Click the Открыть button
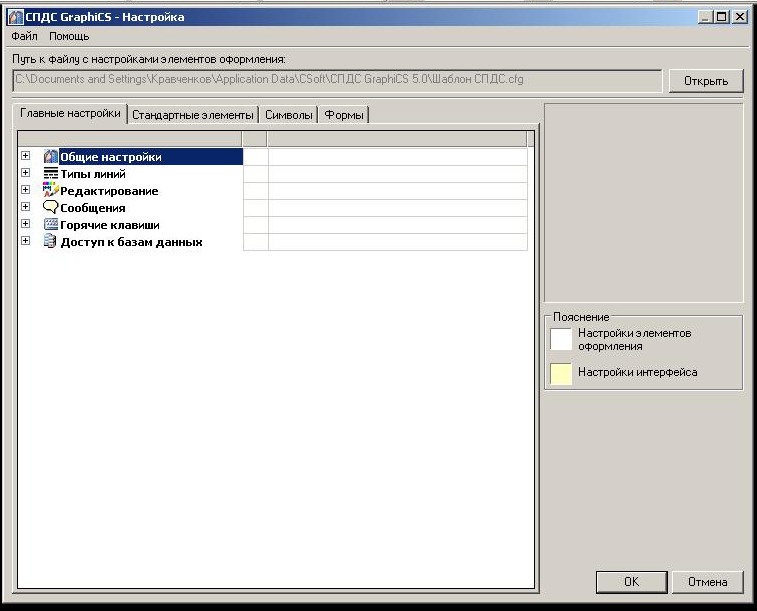 (706, 81)
